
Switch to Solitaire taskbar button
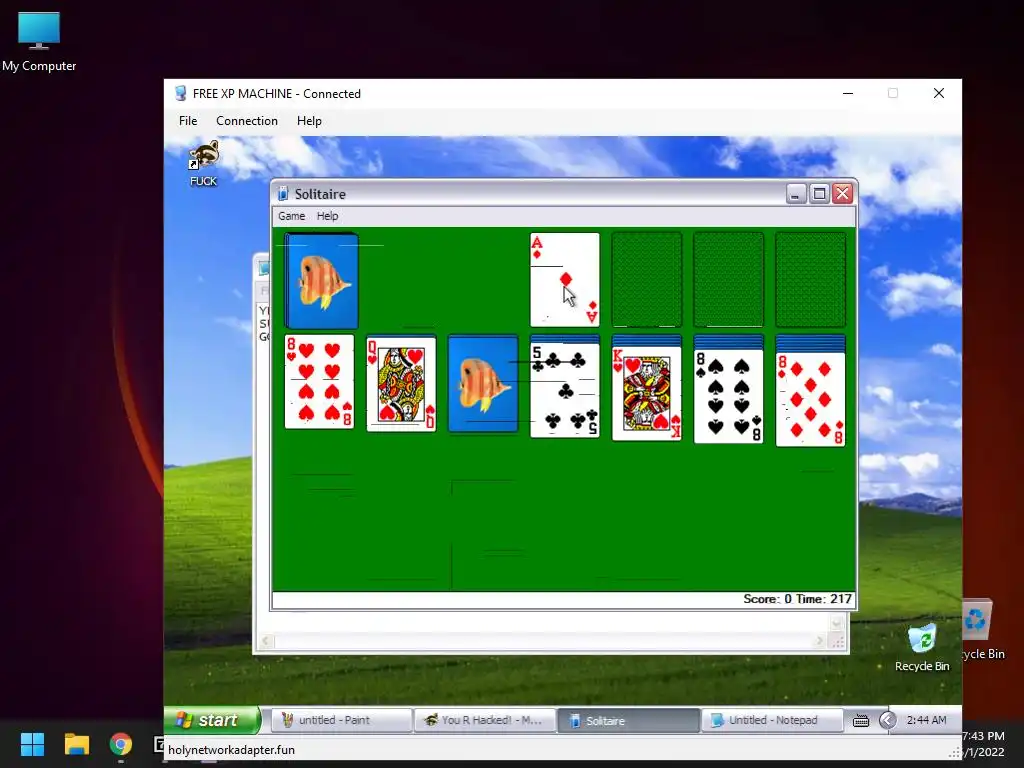[x=628, y=720]
